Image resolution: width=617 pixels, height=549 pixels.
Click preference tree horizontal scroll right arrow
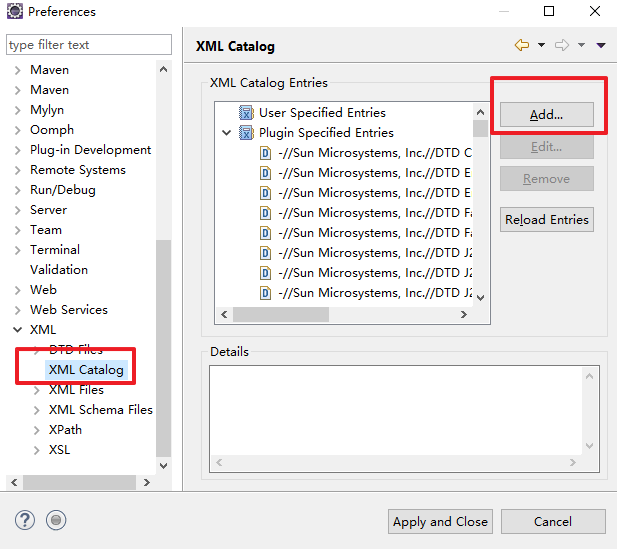click(147, 482)
